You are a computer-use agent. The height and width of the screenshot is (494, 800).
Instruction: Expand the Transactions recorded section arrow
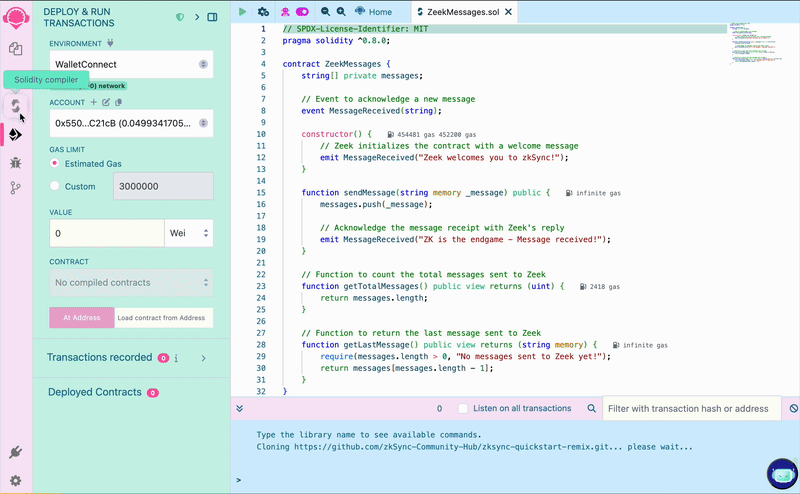[204, 358]
